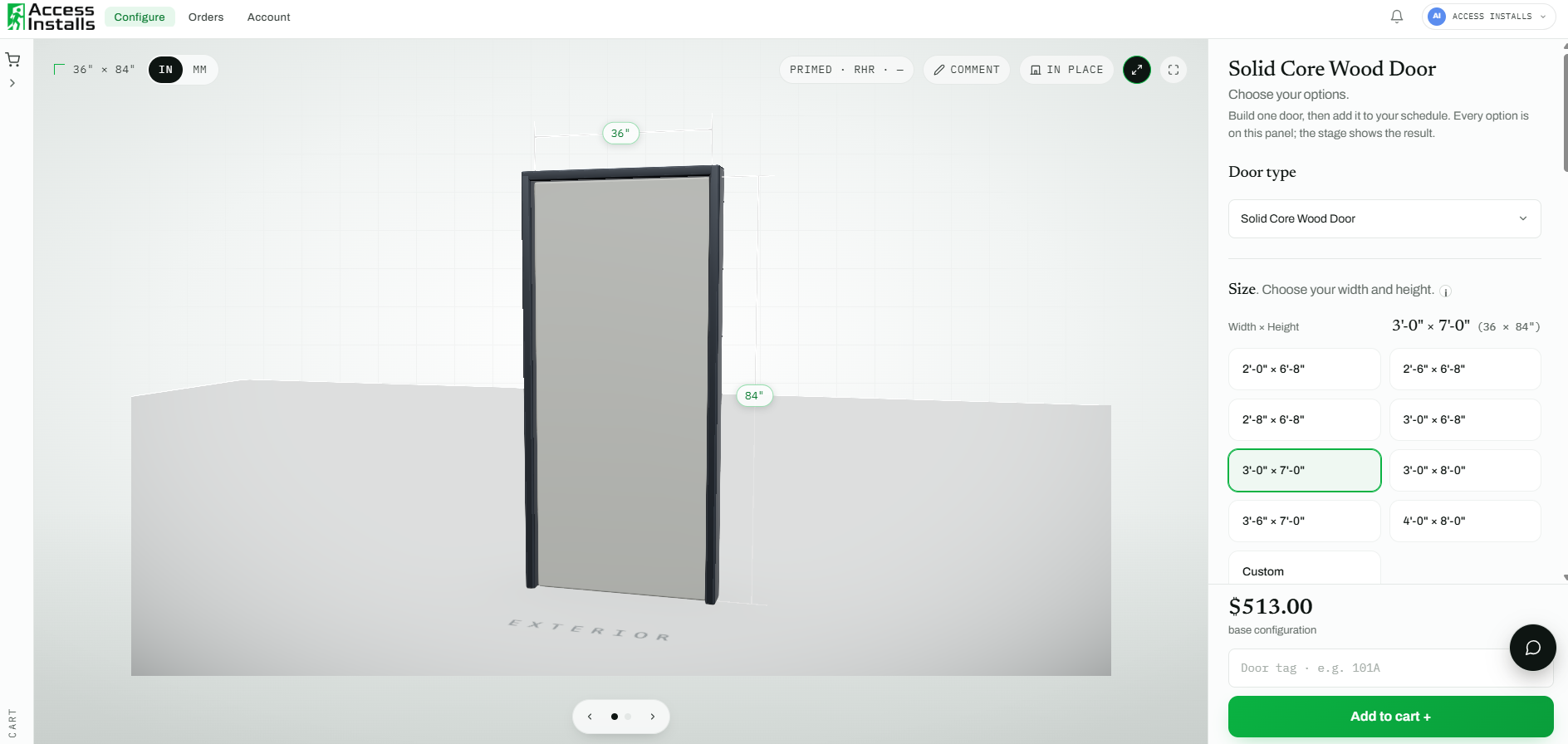
Task: Select size 2'-8" × 6'-8"
Action: [x=1304, y=419]
